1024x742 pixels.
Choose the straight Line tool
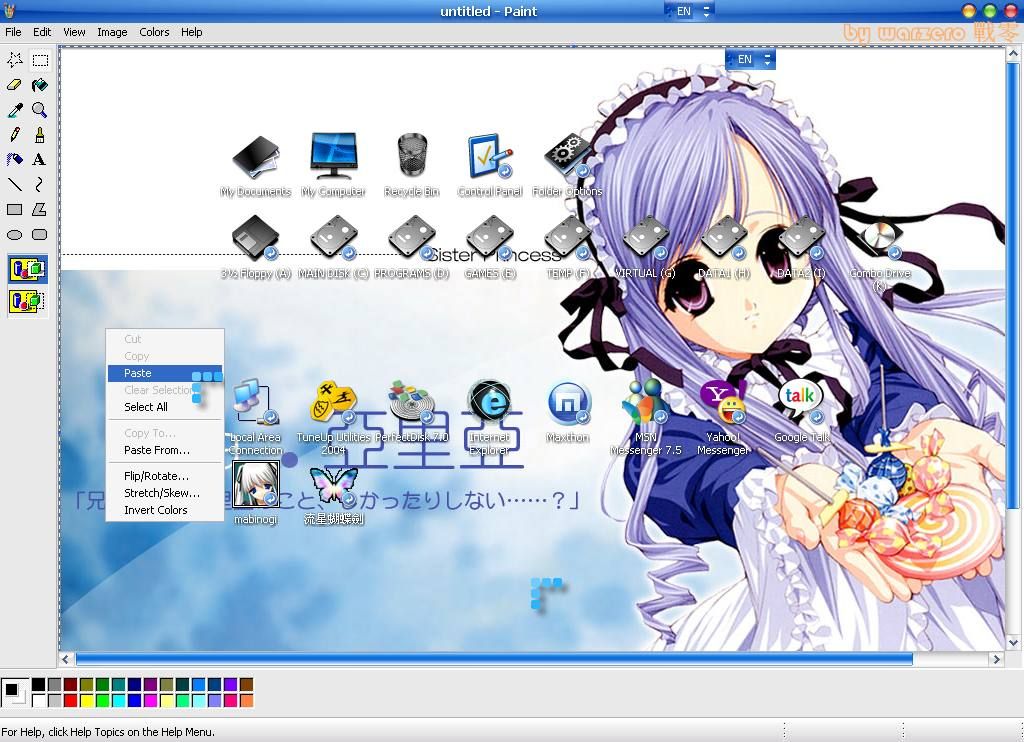(x=14, y=184)
